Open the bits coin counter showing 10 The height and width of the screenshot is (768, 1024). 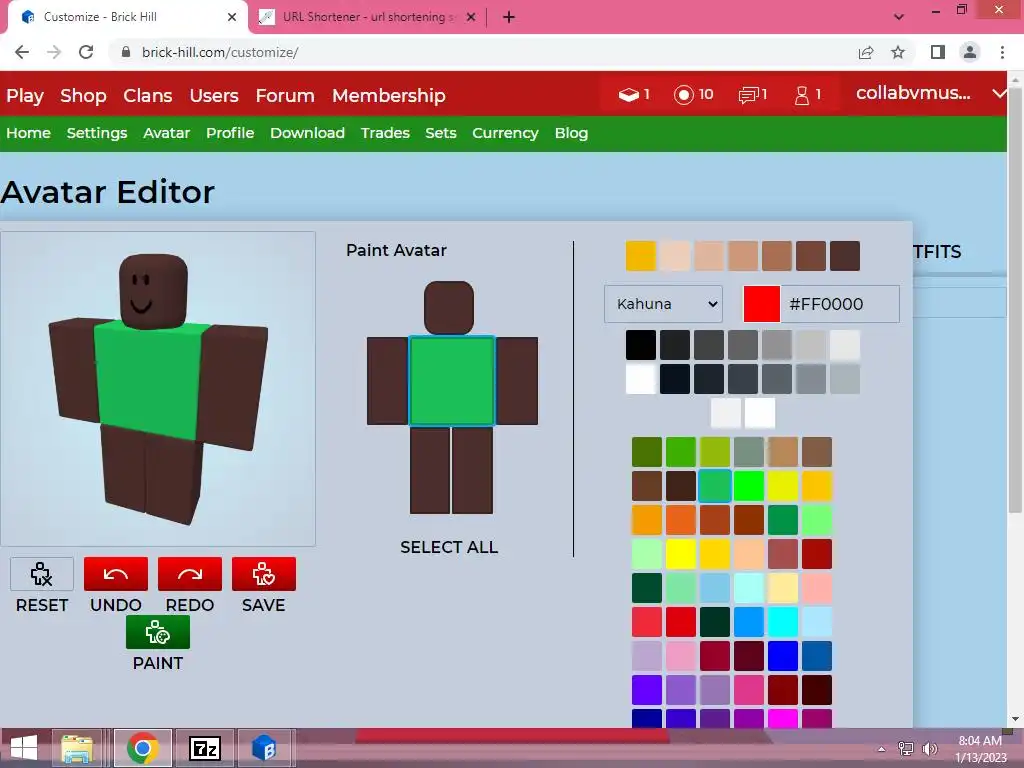[x=694, y=95]
